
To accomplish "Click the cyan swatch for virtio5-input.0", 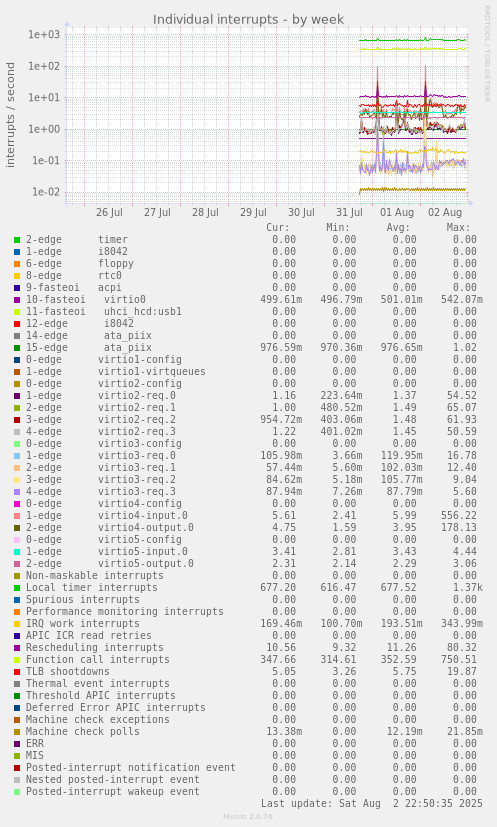I will (17, 552).
